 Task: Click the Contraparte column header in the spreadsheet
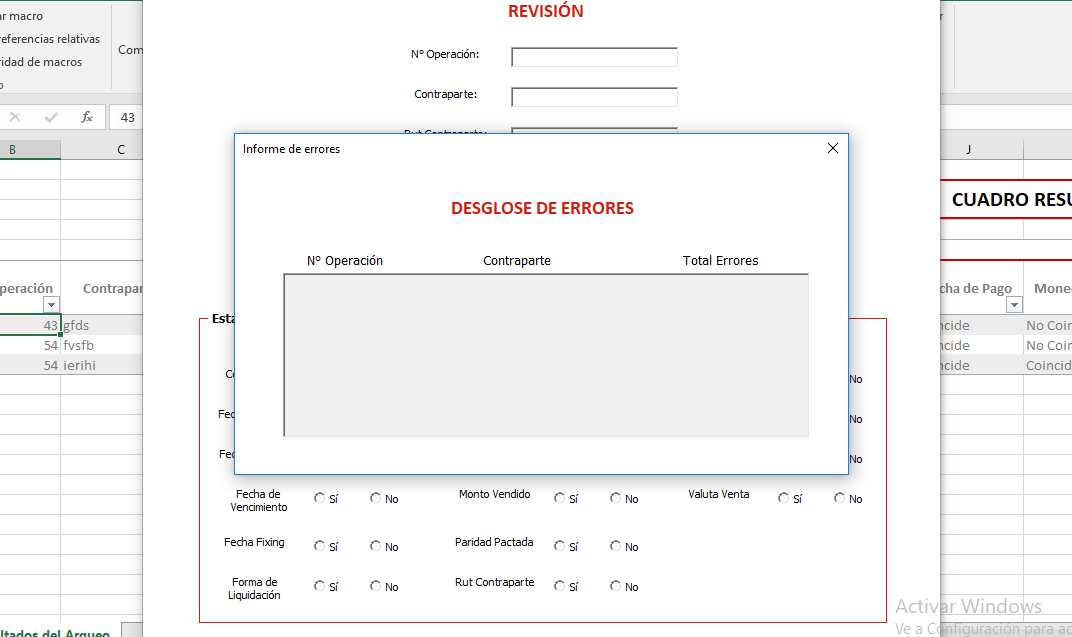tap(113, 288)
